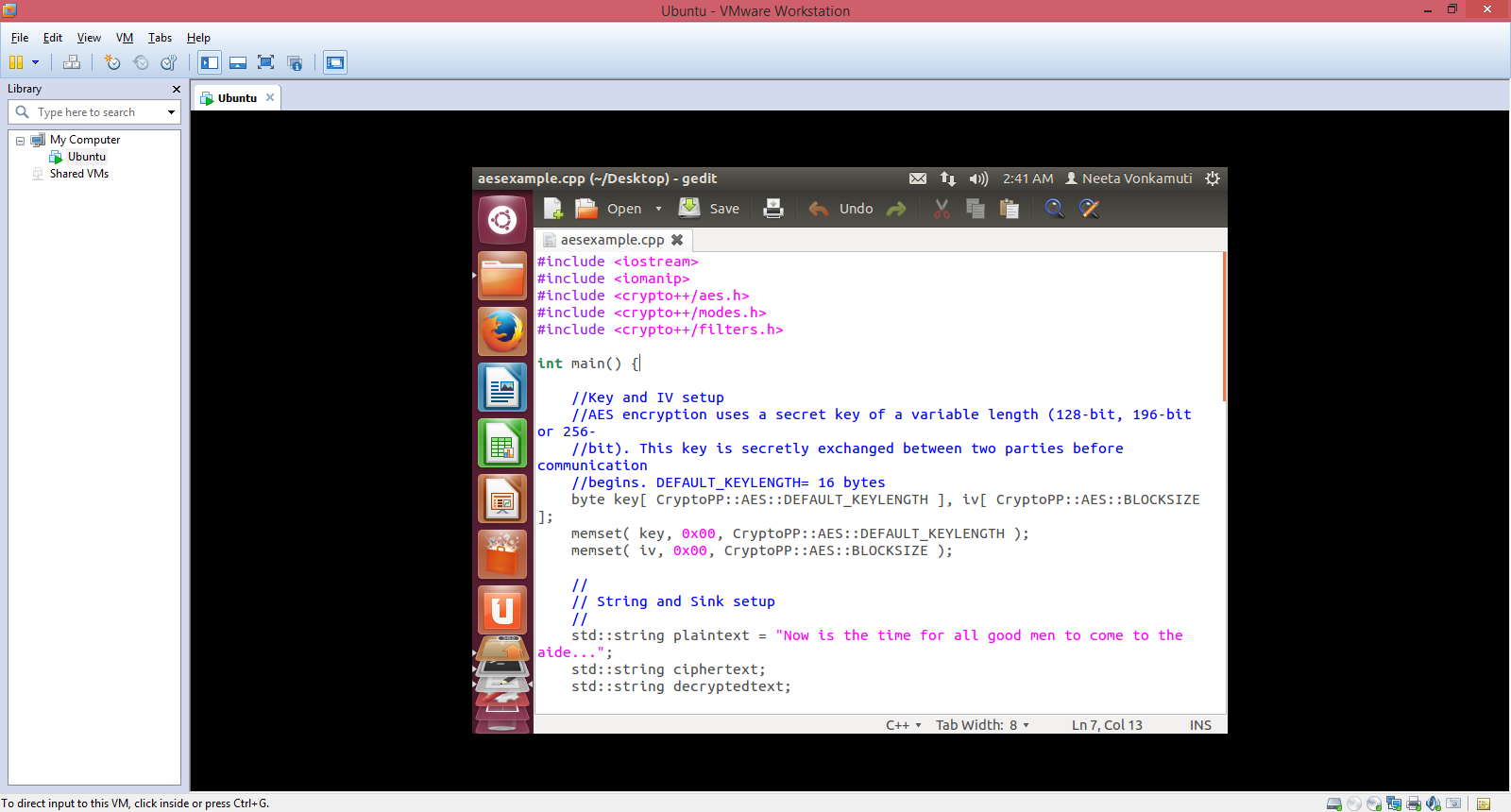Open the Tabs menu
The height and width of the screenshot is (812, 1511).
tap(160, 38)
